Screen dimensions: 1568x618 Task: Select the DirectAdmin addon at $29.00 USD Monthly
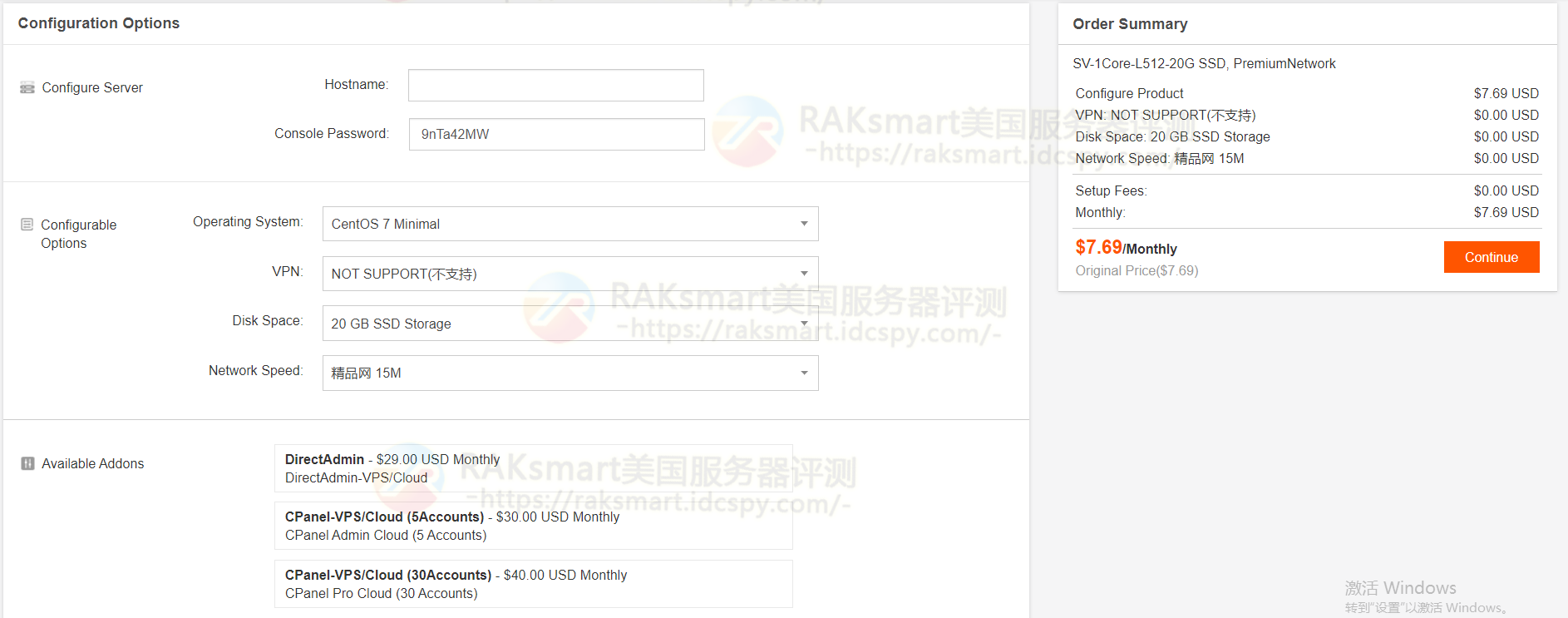coord(533,468)
